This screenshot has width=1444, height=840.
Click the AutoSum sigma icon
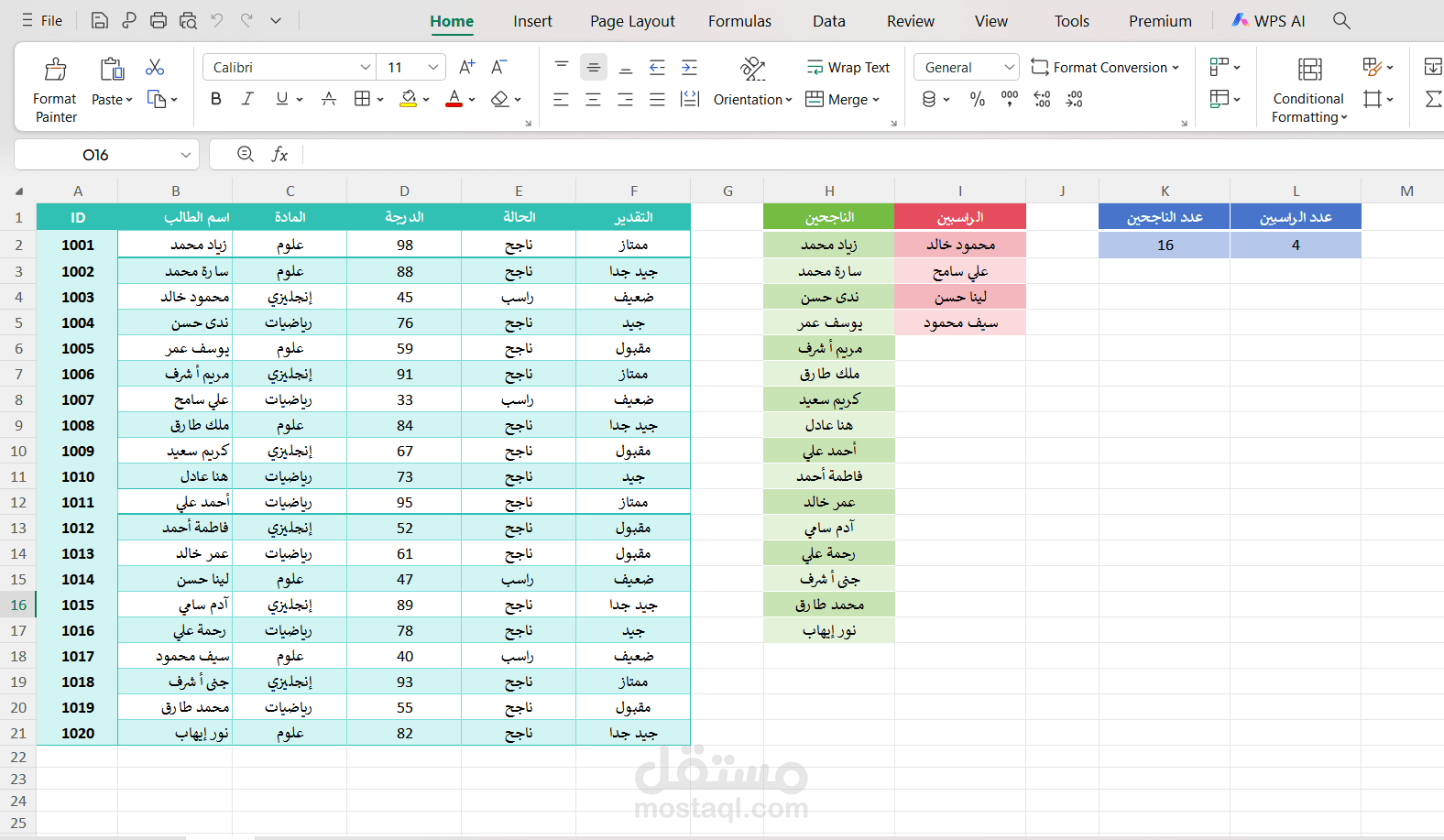coord(1434,99)
